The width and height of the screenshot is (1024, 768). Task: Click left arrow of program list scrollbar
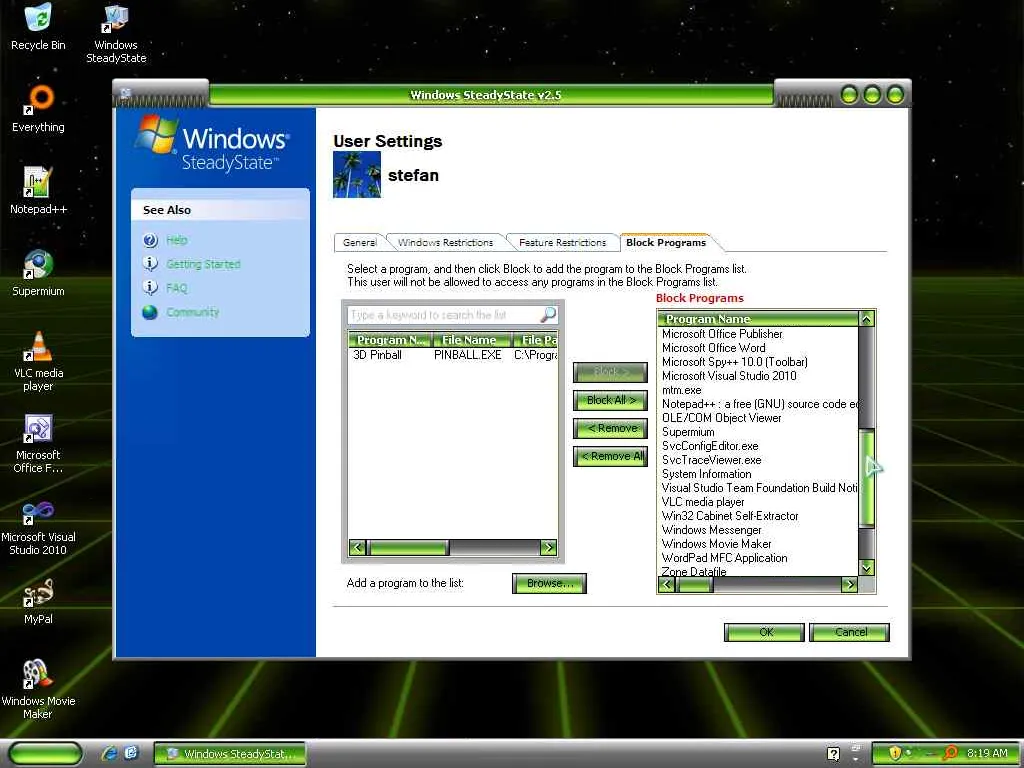pos(357,547)
